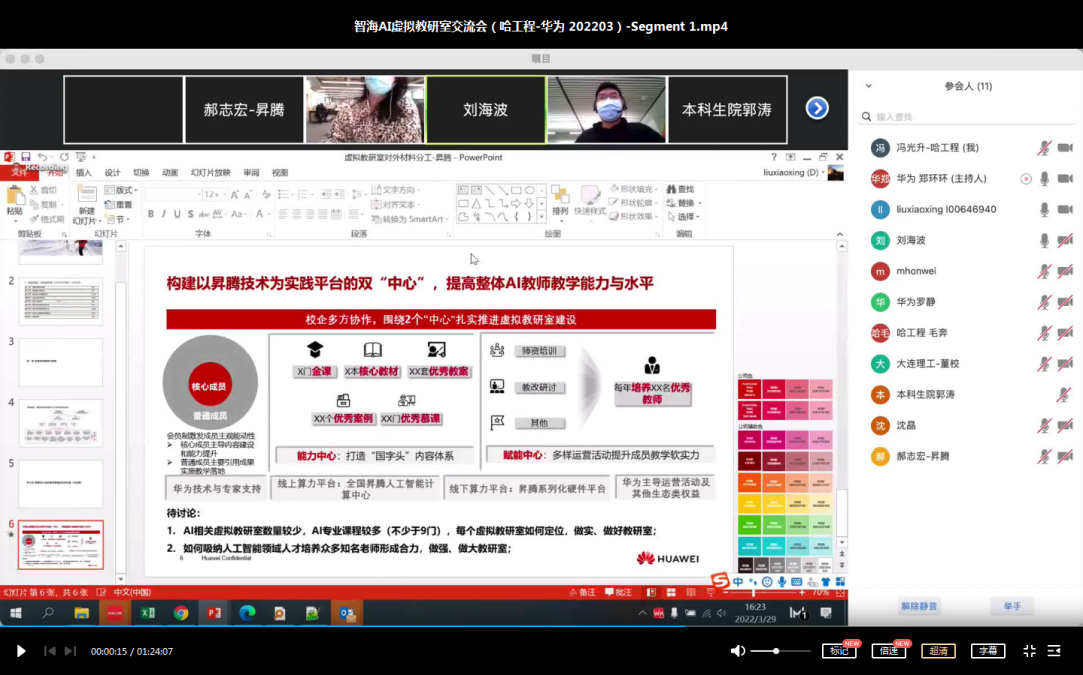Go to the previous video
This screenshot has width=1083, height=675.
coord(49,651)
